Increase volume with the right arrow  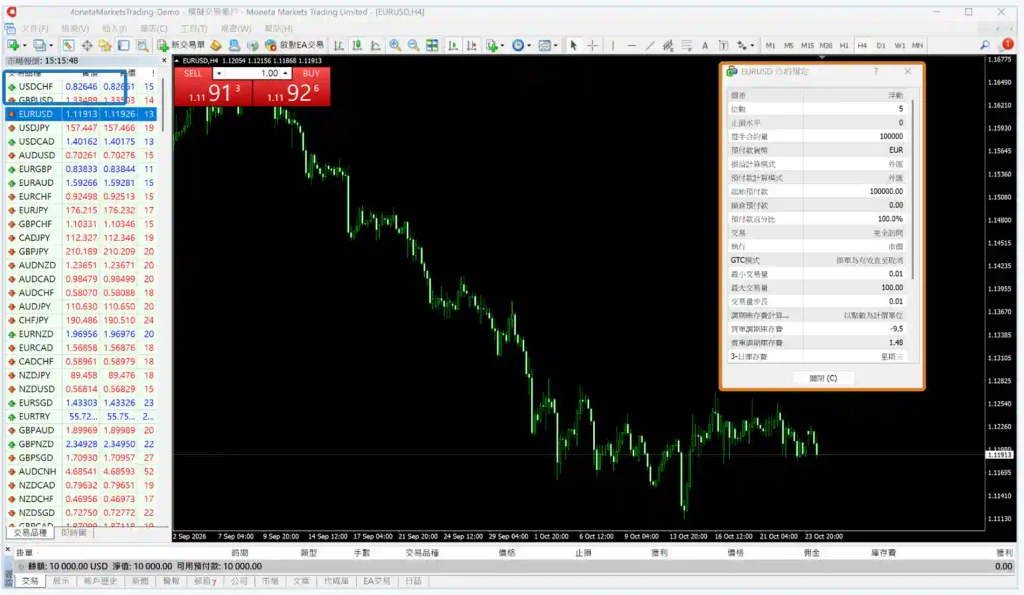click(285, 73)
